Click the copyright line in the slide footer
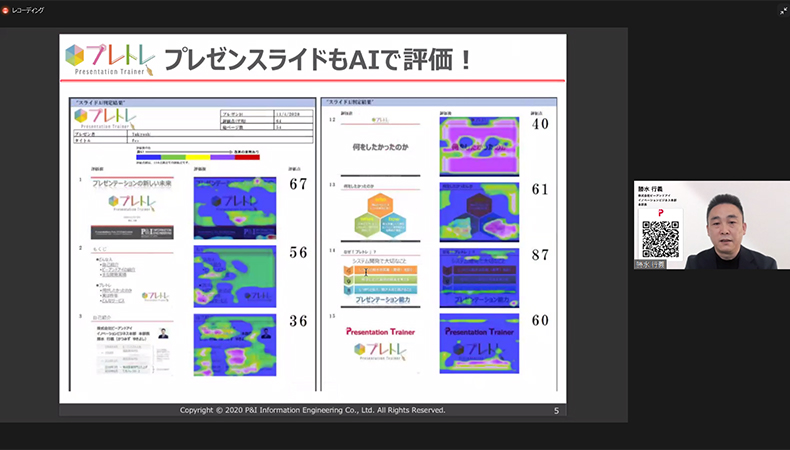This screenshot has width=790, height=450. click(312, 410)
